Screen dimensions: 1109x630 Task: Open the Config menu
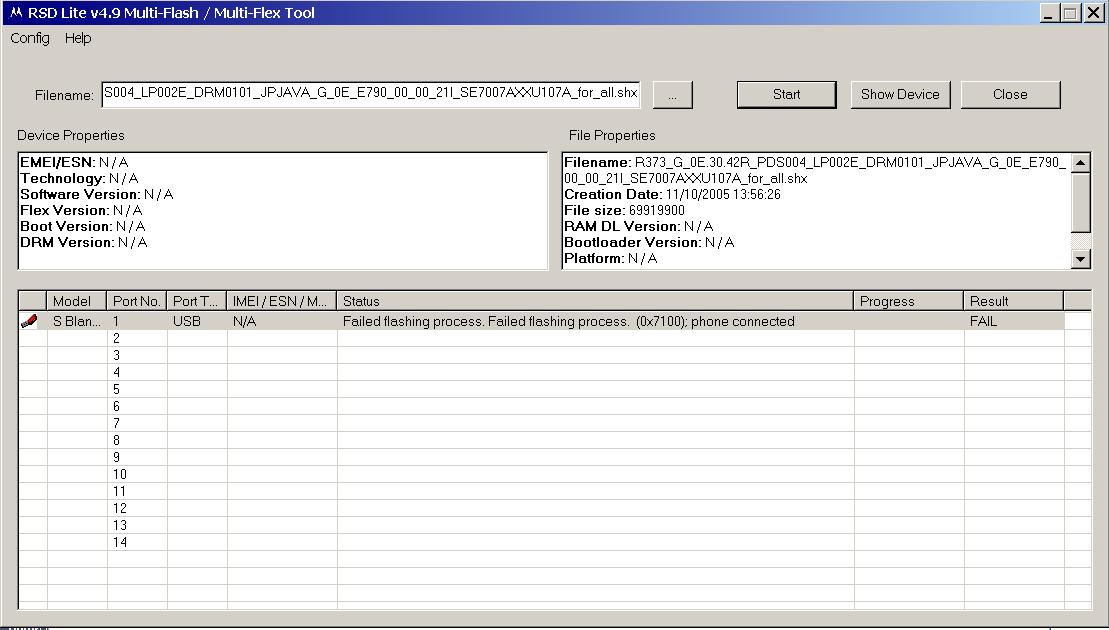pos(30,38)
